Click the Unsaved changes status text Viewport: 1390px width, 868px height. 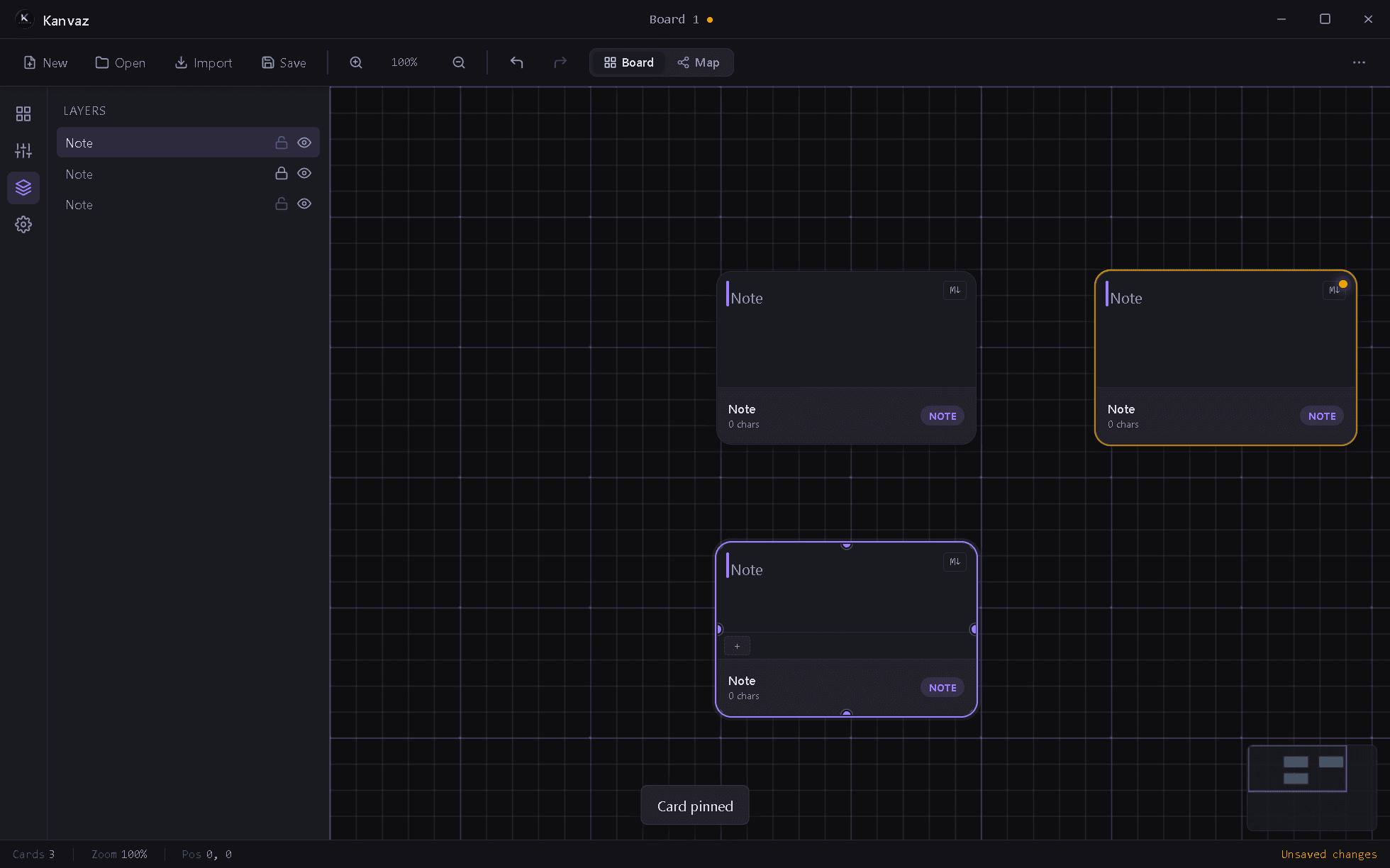pos(1329,854)
